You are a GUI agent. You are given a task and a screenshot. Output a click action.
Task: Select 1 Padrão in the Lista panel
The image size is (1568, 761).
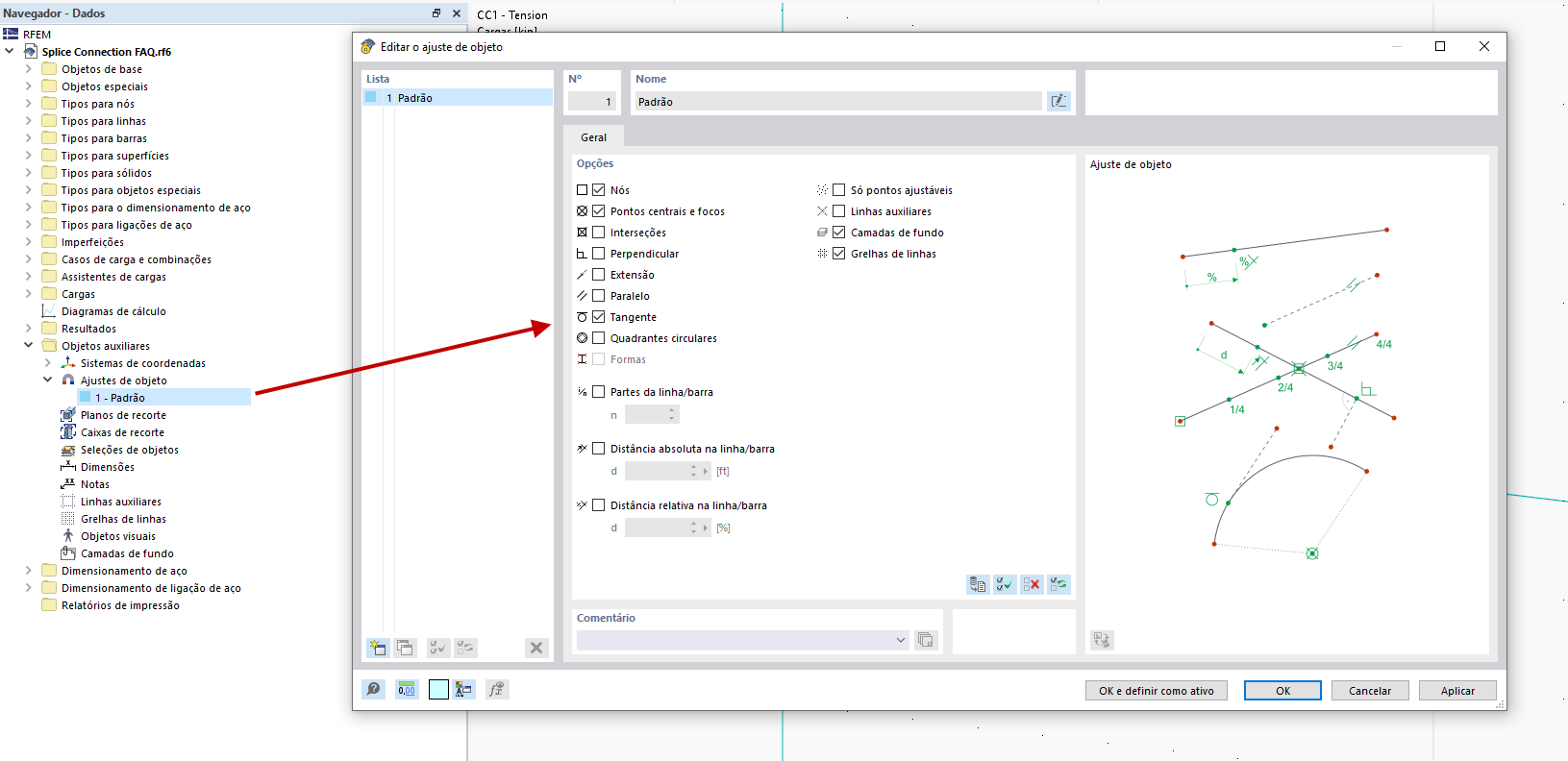(458, 98)
